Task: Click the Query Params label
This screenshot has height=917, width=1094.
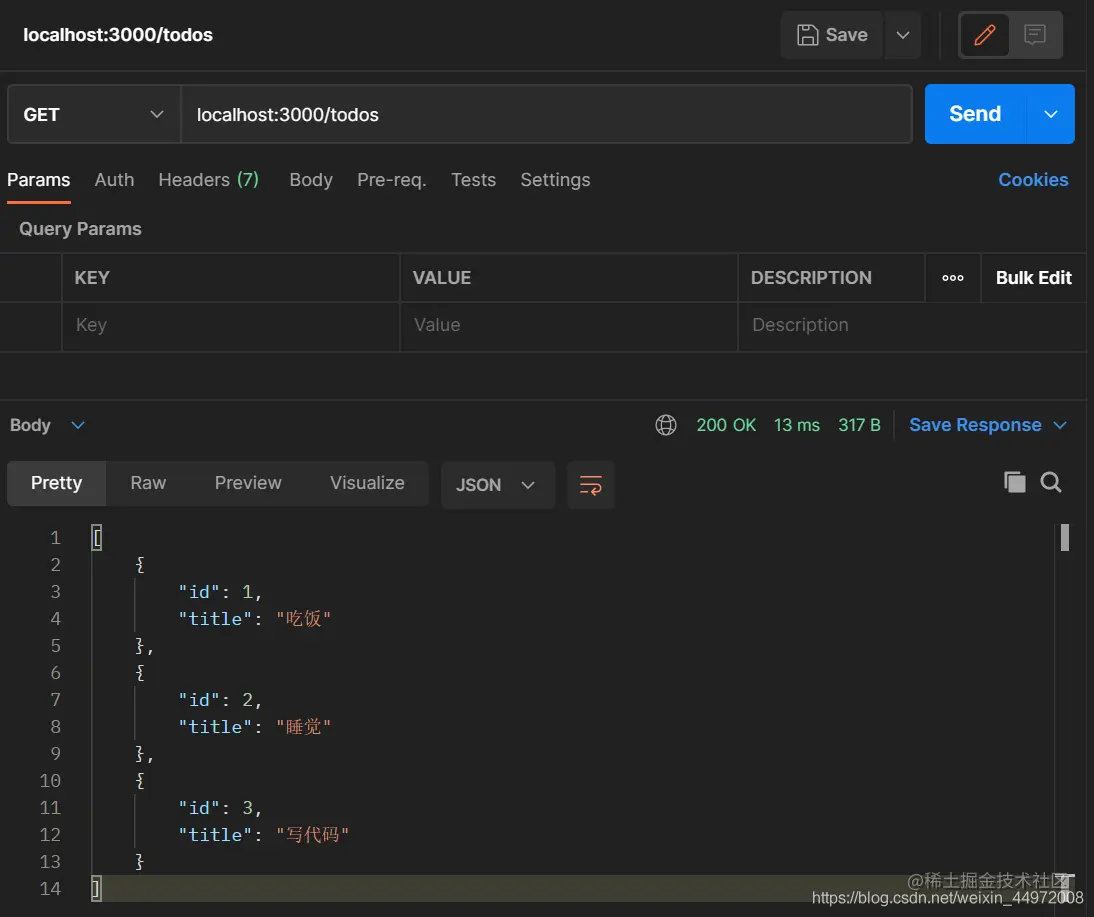Action: [x=80, y=229]
